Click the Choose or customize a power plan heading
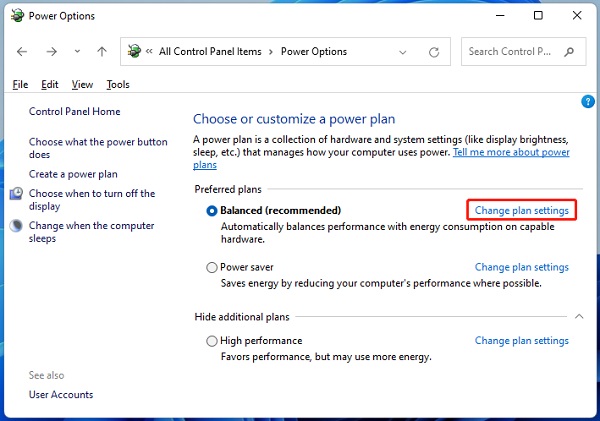Viewport: 600px width, 421px height. click(294, 119)
